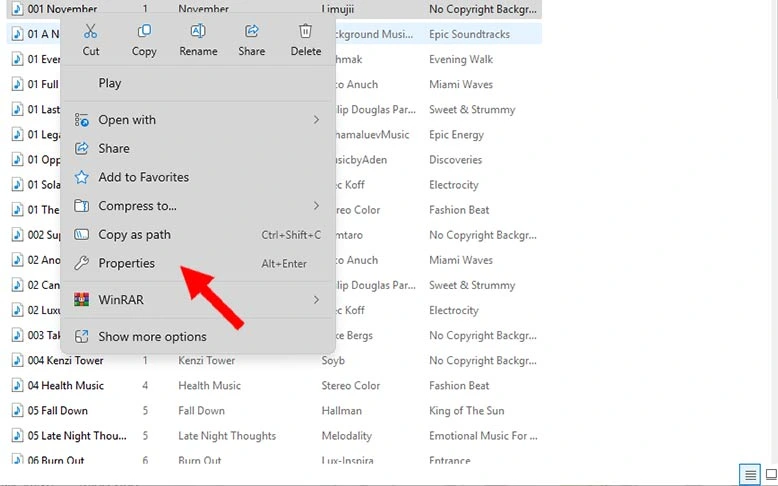
Task: Expand the Open with submenu arrow
Action: [x=316, y=120]
